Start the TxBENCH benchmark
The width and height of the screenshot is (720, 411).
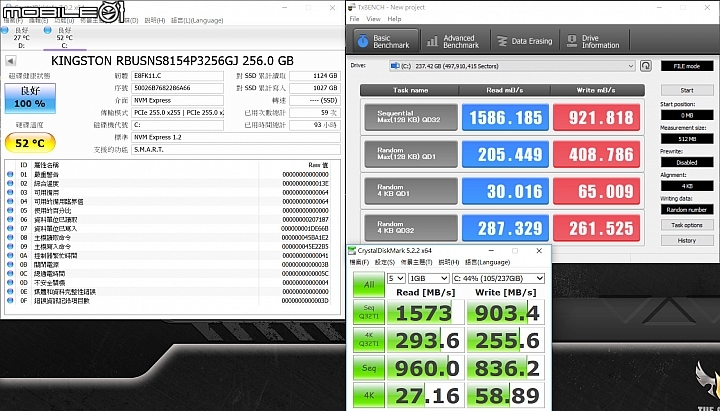point(687,90)
